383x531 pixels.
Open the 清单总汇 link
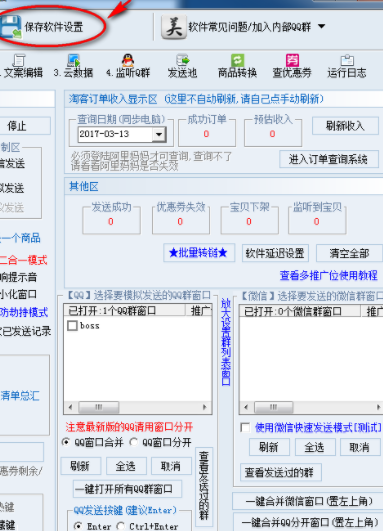click(20, 396)
